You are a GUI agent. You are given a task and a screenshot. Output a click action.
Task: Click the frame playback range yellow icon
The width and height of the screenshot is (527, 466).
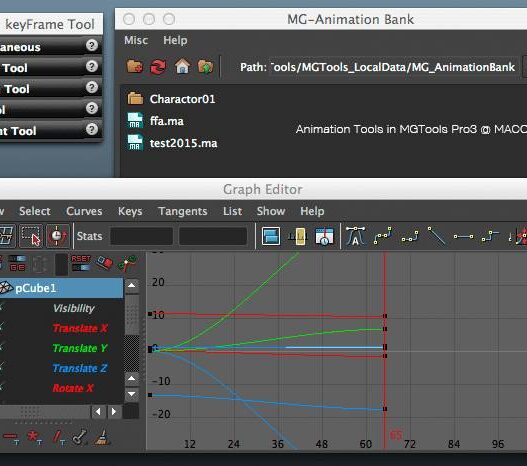[x=298, y=236]
